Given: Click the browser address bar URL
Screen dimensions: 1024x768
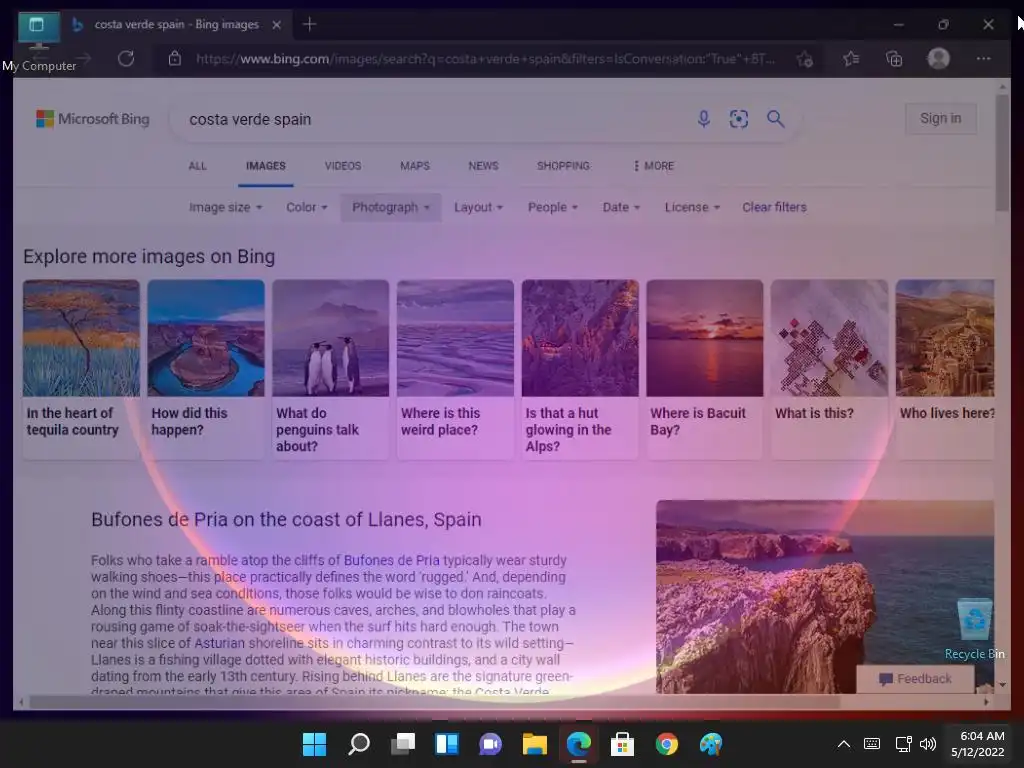Looking at the screenshot, I should tap(485, 59).
